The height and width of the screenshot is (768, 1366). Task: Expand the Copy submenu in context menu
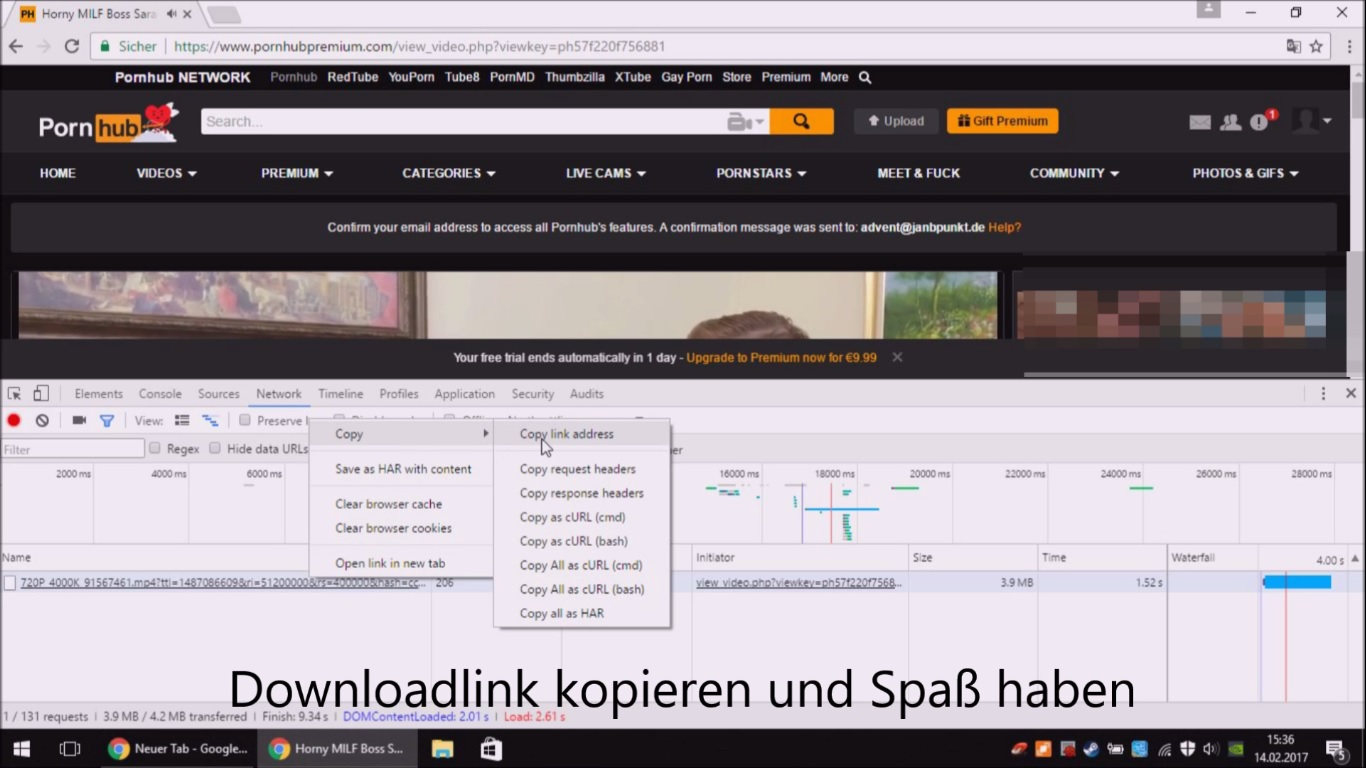coord(401,434)
